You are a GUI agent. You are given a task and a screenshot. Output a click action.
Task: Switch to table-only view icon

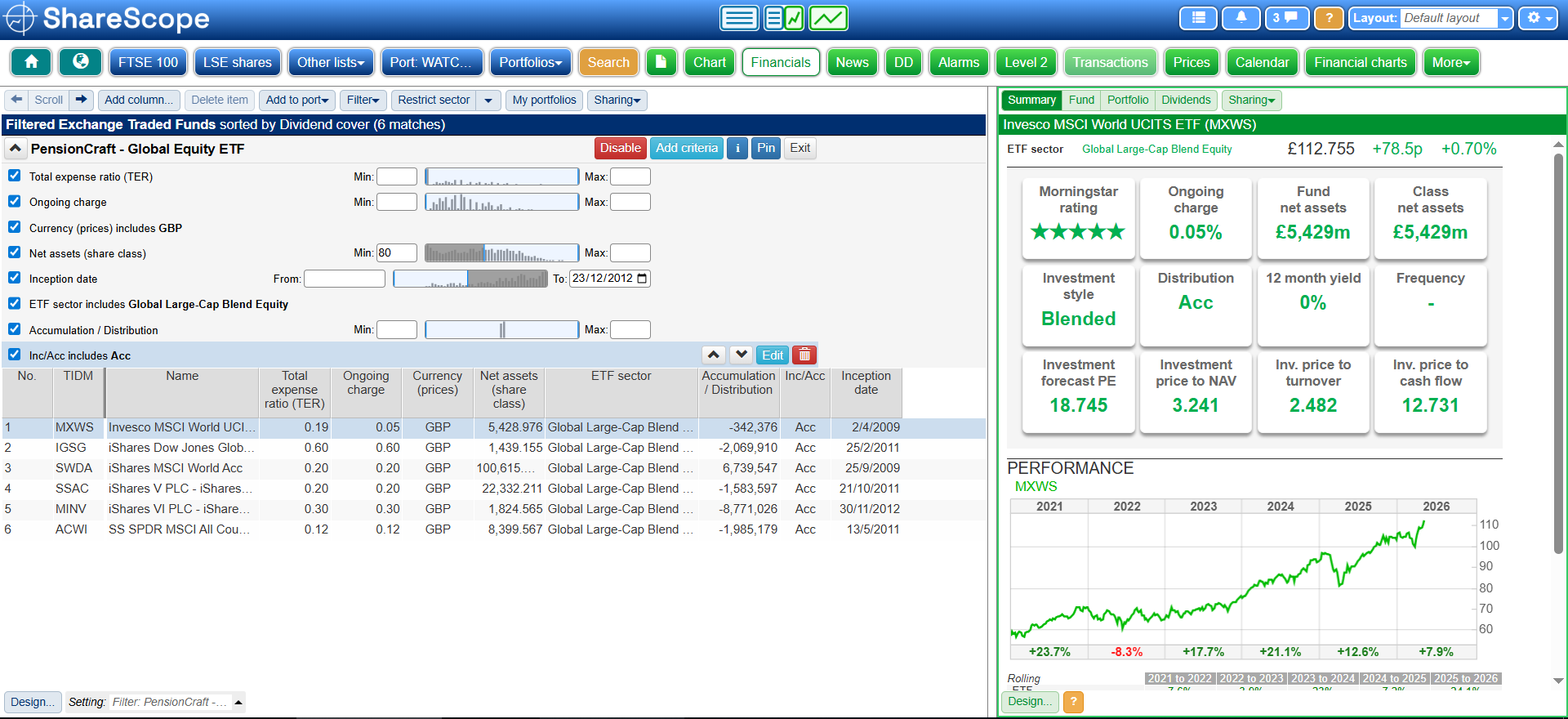739,18
